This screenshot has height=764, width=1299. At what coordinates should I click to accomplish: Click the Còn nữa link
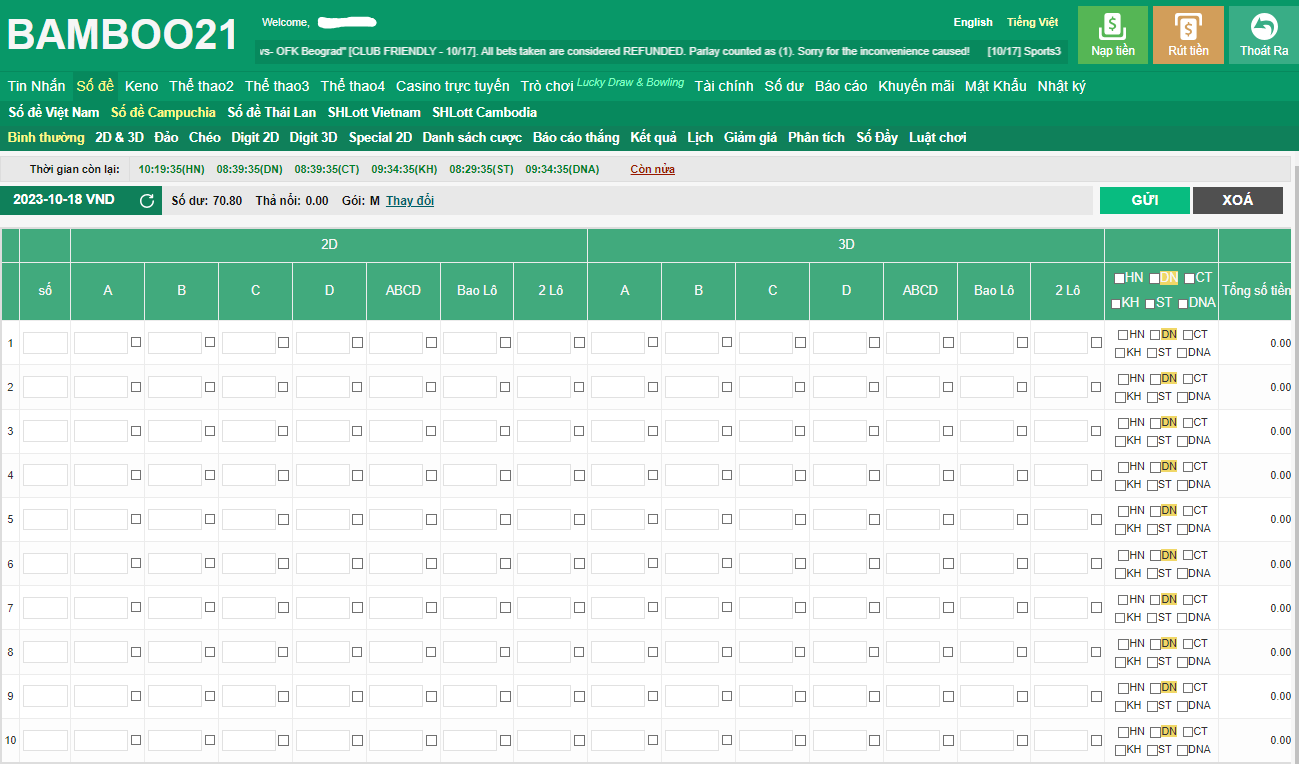click(652, 169)
